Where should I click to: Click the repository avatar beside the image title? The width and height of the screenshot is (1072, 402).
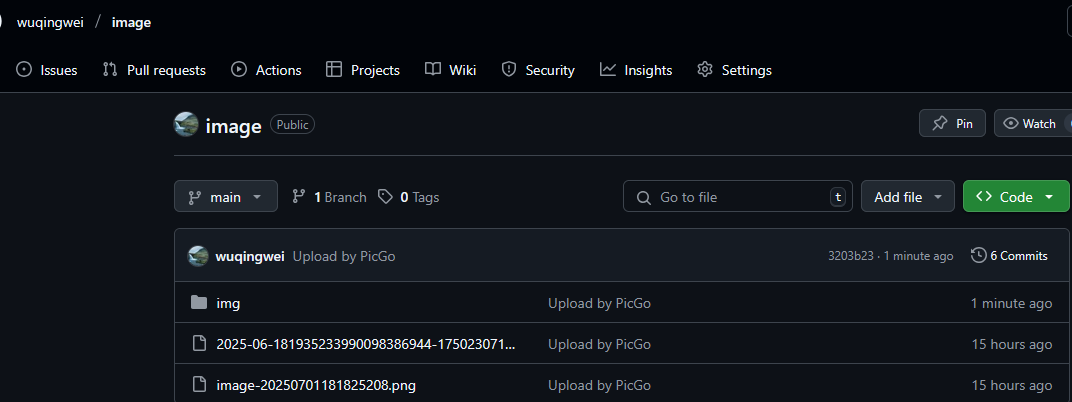coord(186,124)
